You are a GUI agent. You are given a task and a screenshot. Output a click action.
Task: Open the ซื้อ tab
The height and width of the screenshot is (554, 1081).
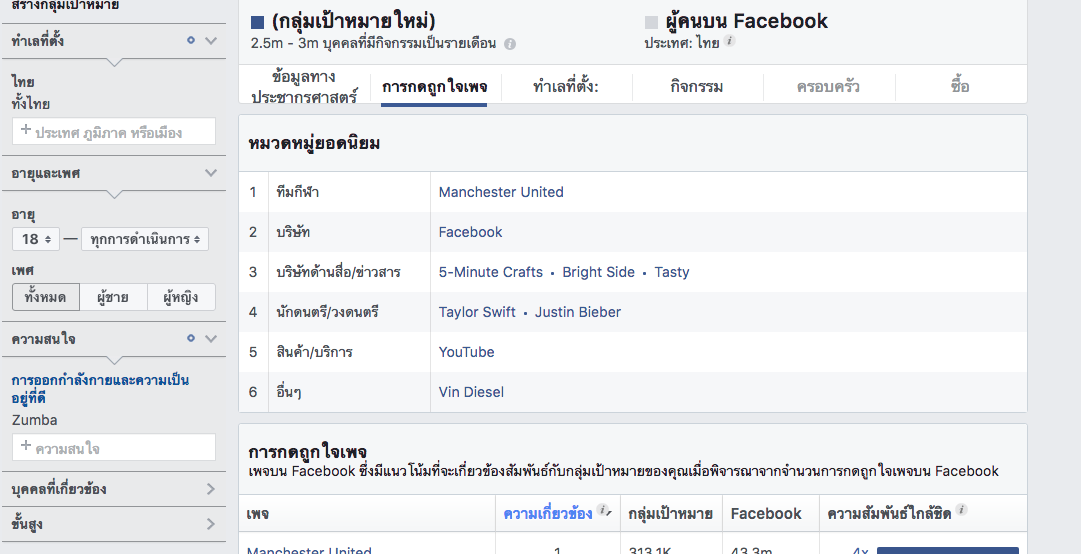(960, 87)
